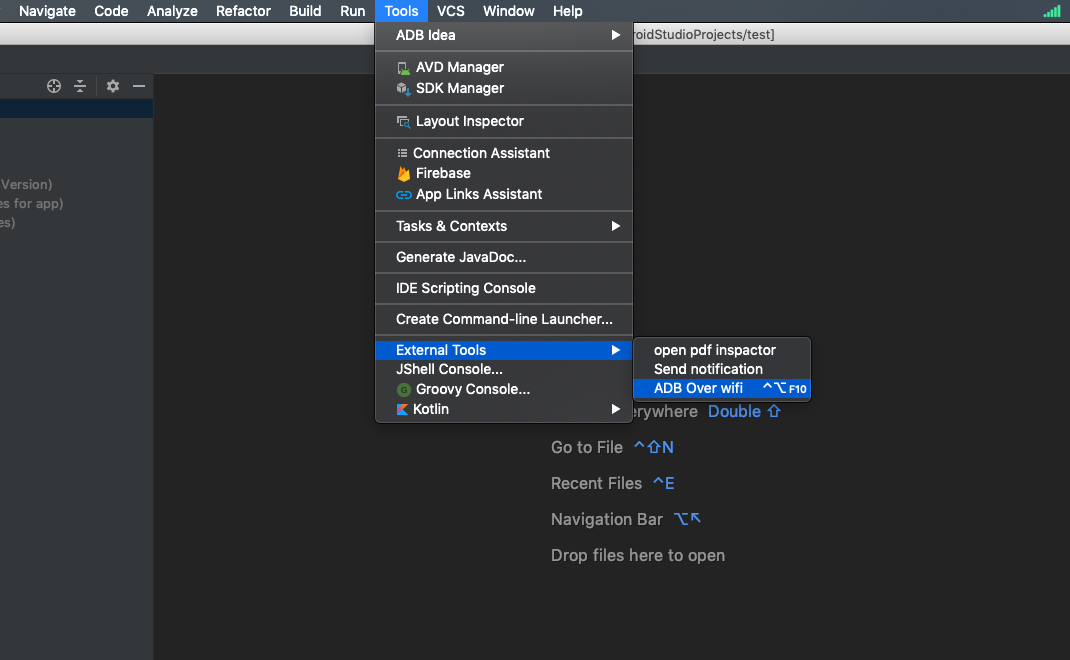Screen dimensions: 1070x660
Task: Select Connection Assistant menu item
Action: (504, 153)
